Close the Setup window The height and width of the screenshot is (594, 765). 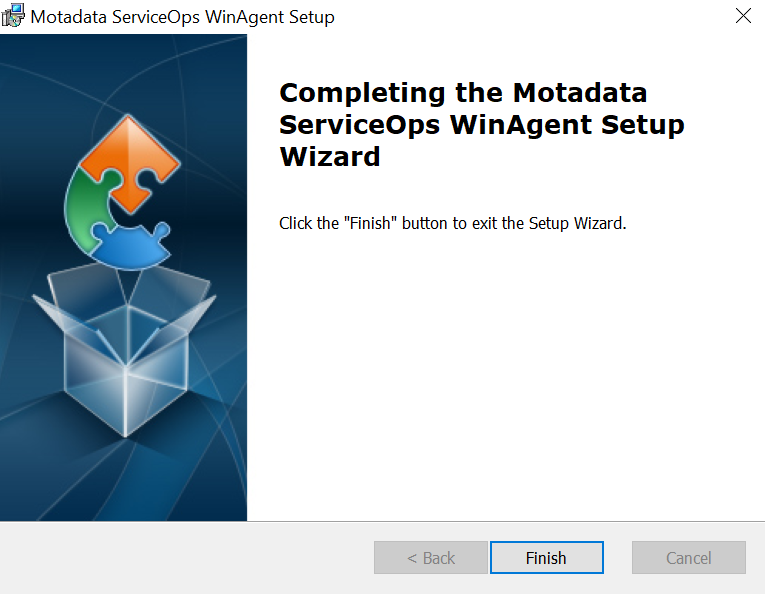[742, 16]
